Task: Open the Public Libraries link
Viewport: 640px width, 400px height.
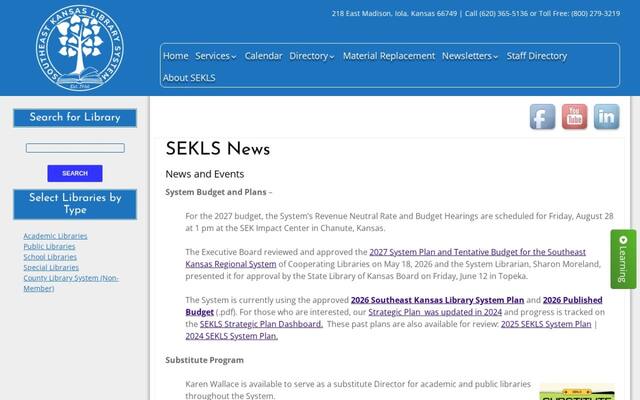Action: [49, 247]
